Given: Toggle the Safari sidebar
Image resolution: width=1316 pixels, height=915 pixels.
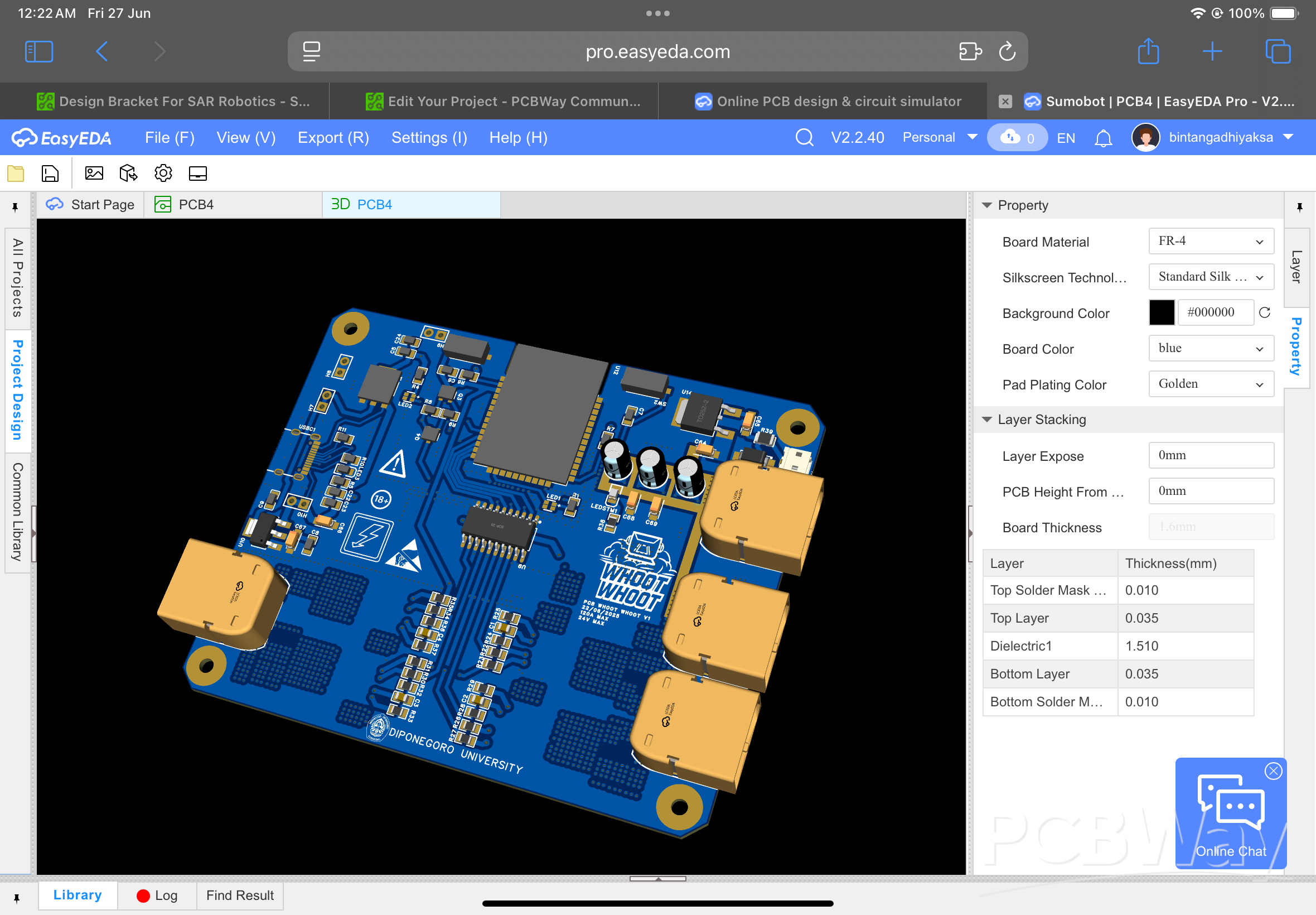Looking at the screenshot, I should (x=39, y=51).
